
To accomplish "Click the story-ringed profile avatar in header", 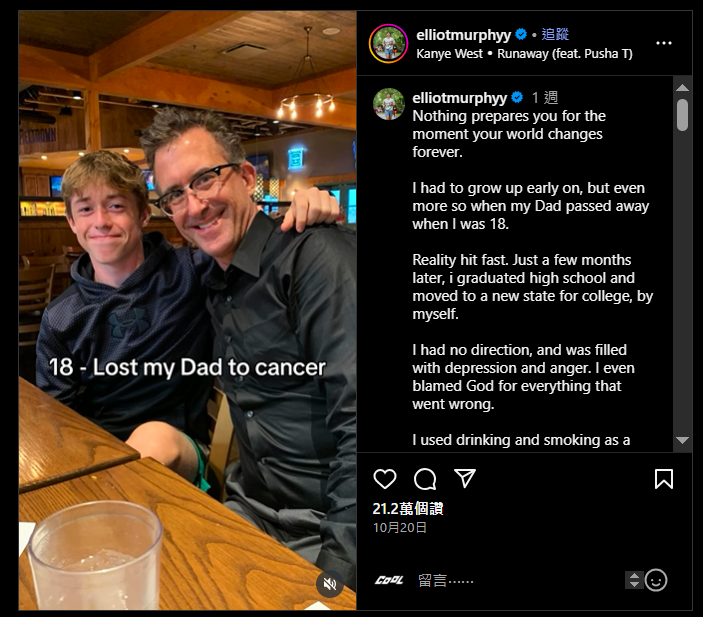I will (388, 43).
